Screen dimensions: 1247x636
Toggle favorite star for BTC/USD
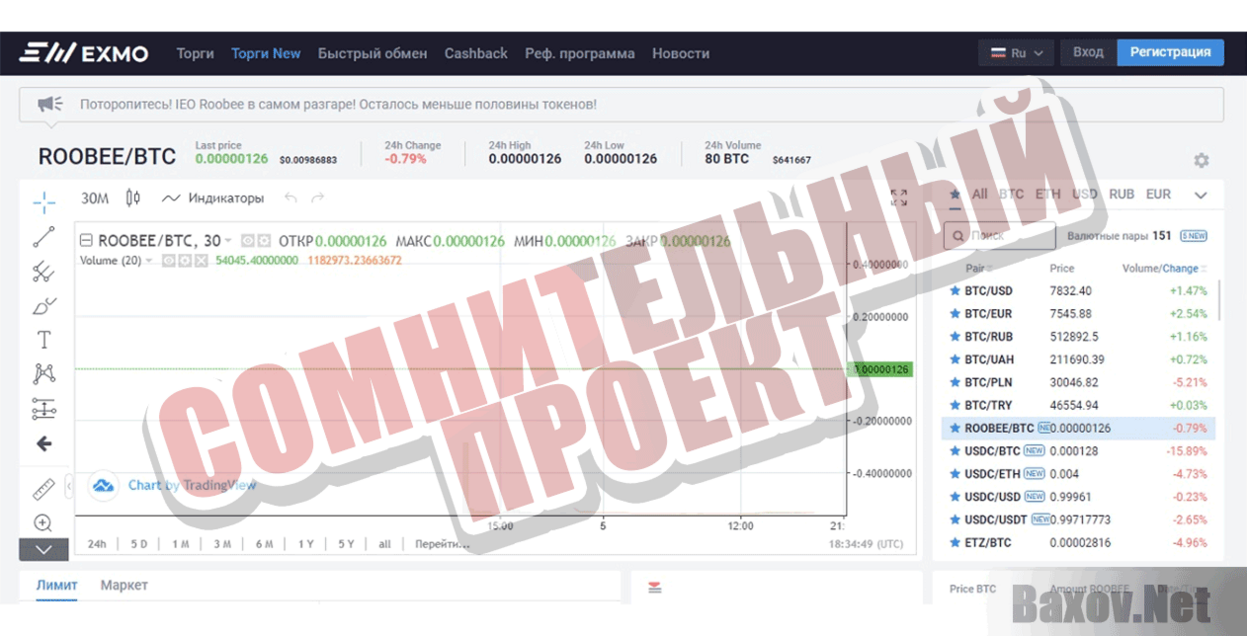tap(954, 291)
